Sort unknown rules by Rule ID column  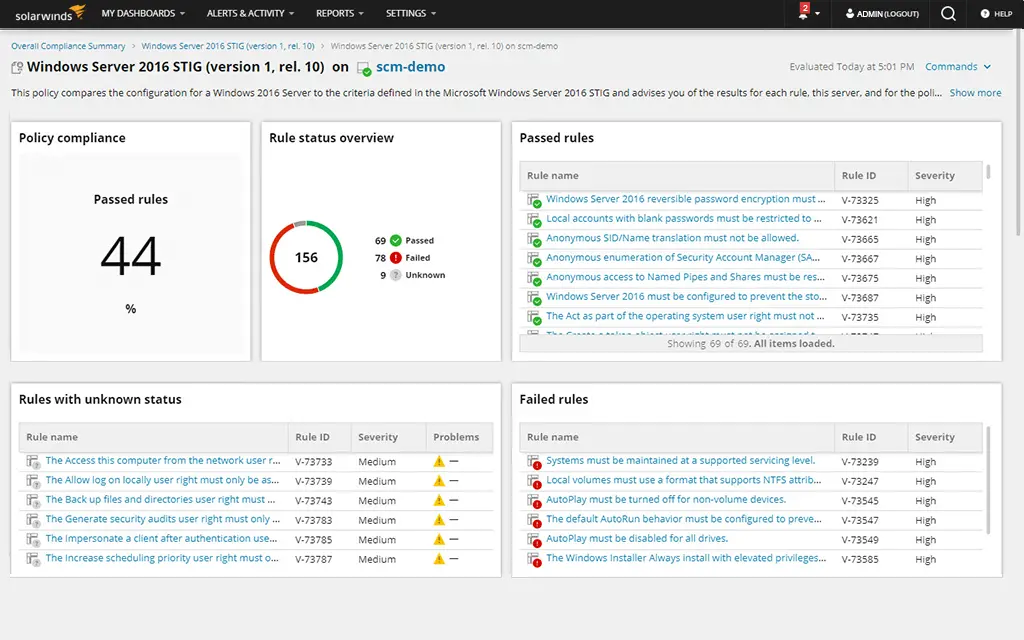[x=319, y=437]
